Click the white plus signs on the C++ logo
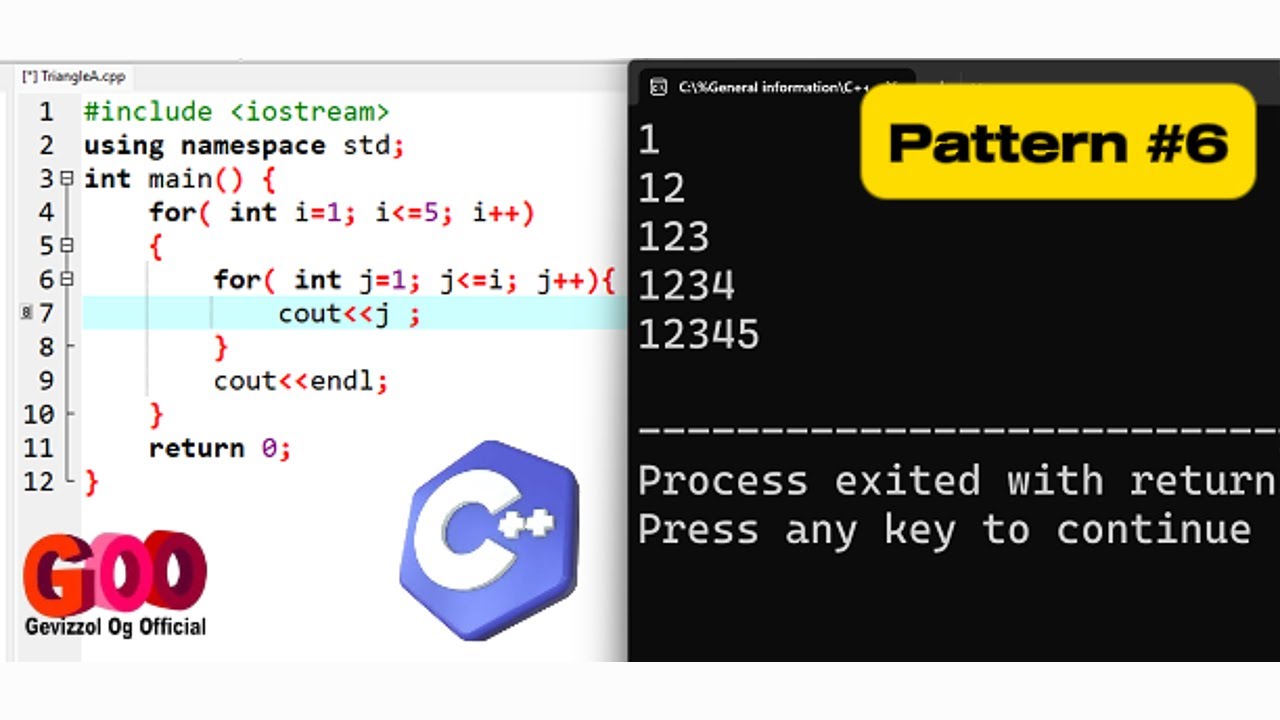The height and width of the screenshot is (720, 1280). click(x=529, y=521)
